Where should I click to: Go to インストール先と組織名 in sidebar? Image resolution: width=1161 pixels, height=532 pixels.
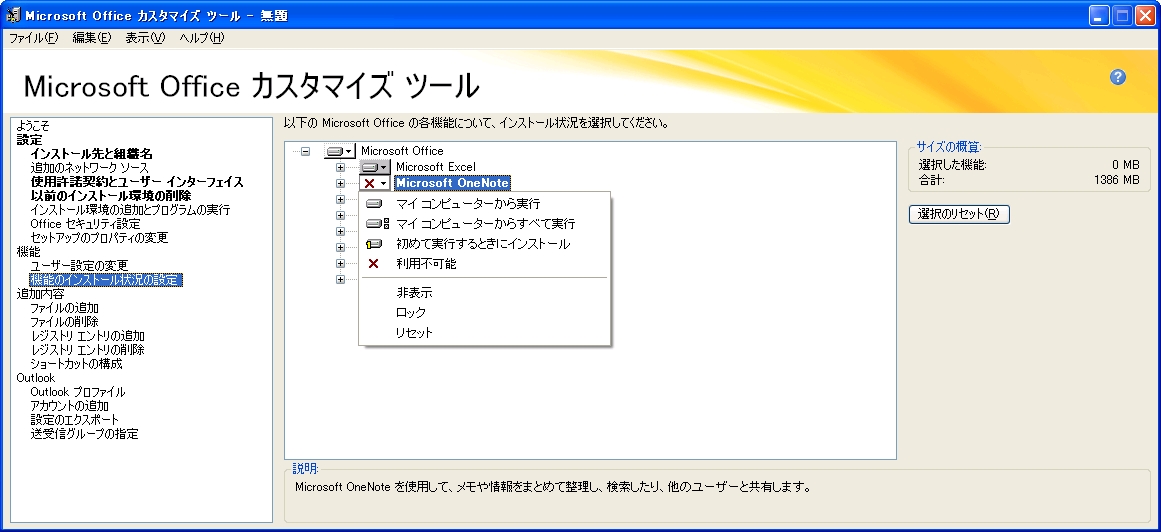(91, 154)
